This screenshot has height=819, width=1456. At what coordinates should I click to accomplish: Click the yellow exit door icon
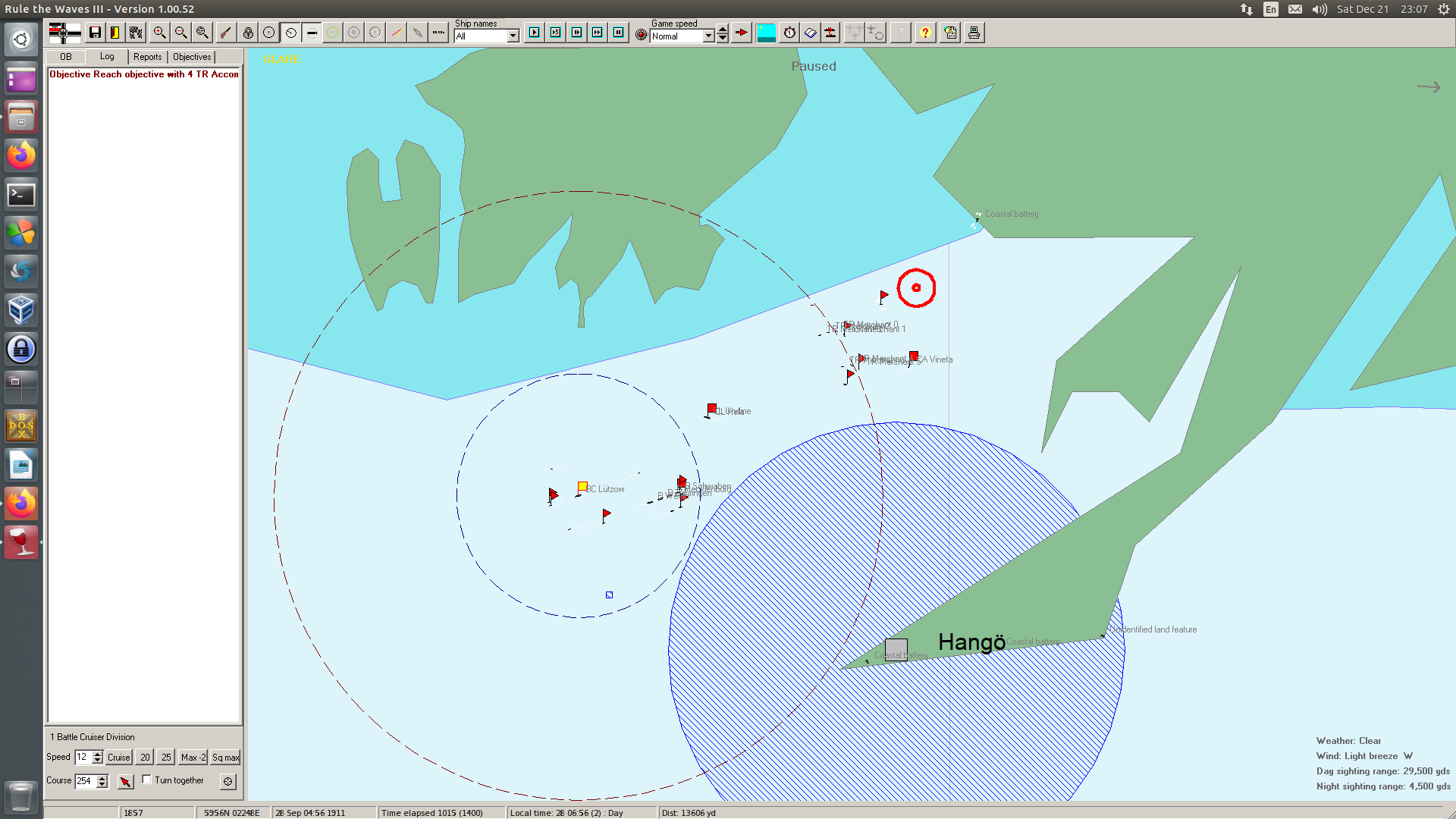click(115, 33)
